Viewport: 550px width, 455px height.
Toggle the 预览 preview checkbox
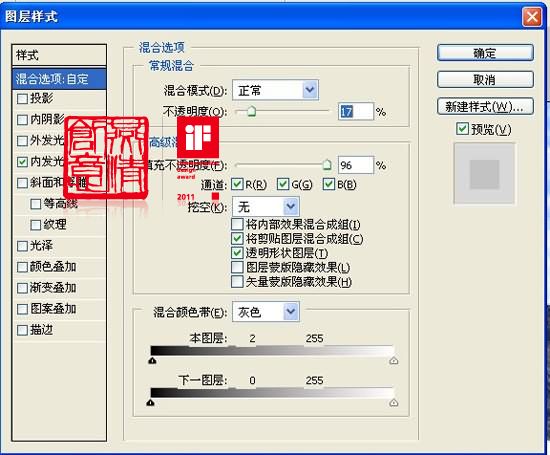(x=462, y=129)
